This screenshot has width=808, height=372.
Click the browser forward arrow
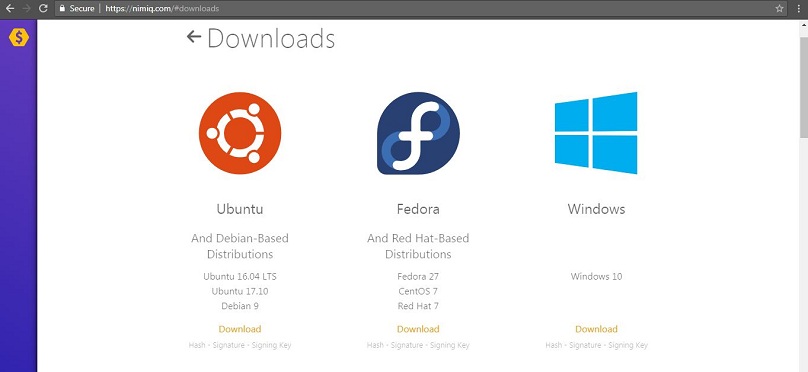[x=27, y=8]
